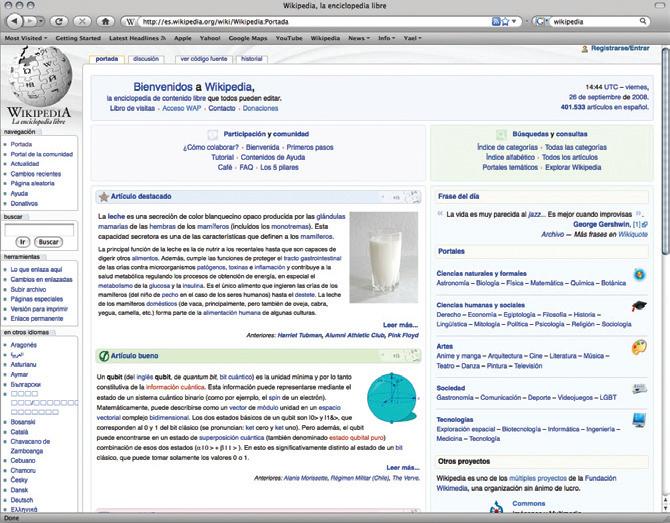The image size is (670, 523).
Task: Open the Tutorial link
Action: [x=222, y=157]
